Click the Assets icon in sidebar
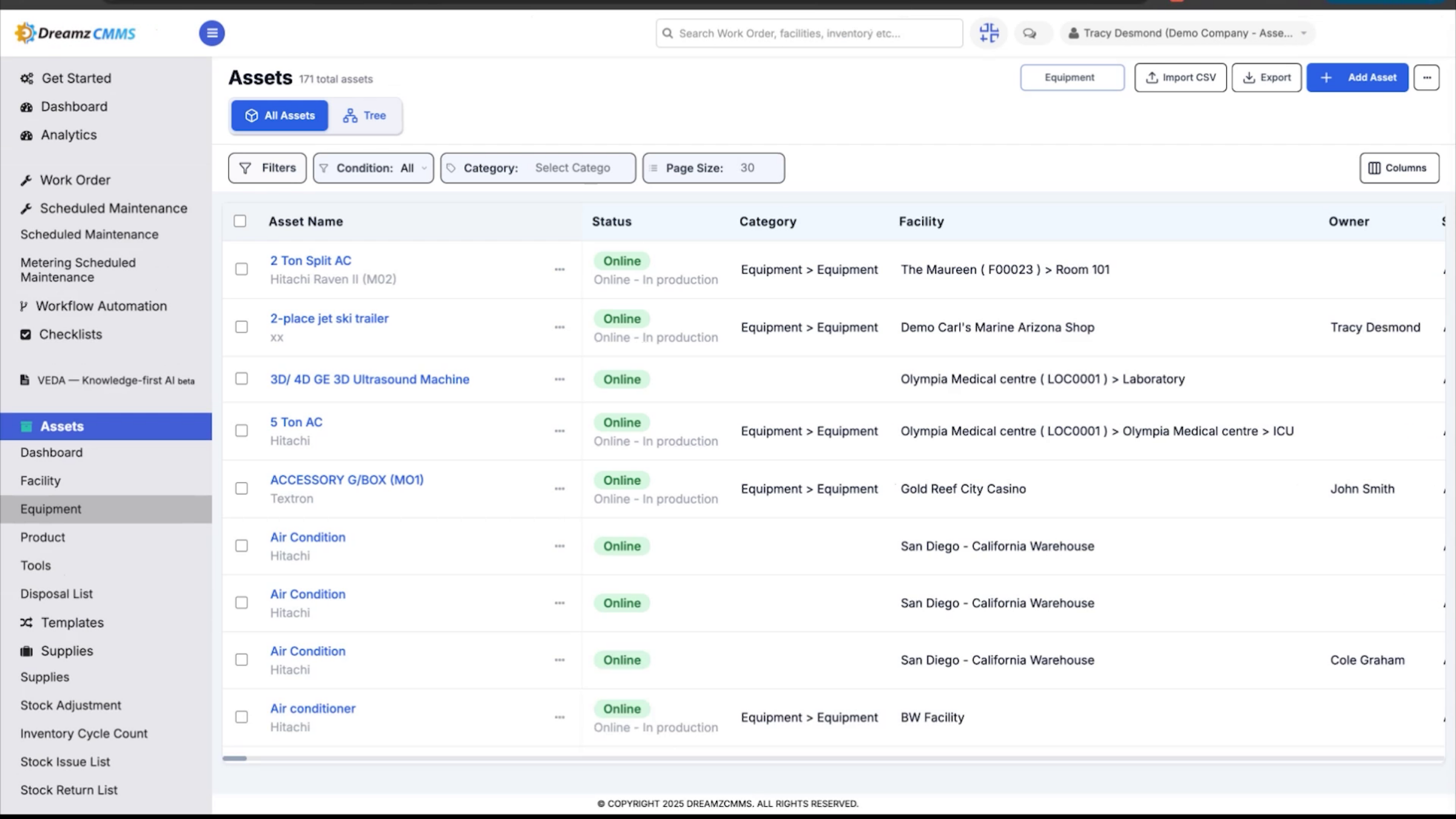 [26, 426]
